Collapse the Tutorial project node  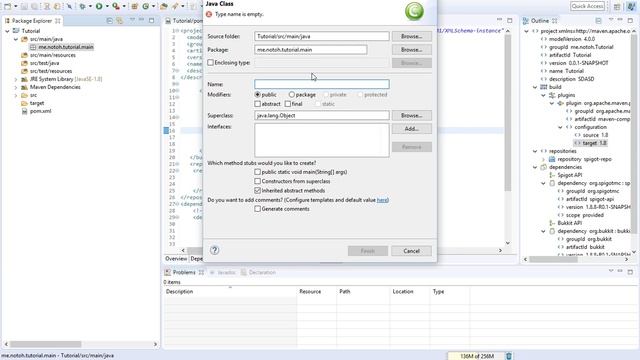tap(7, 31)
